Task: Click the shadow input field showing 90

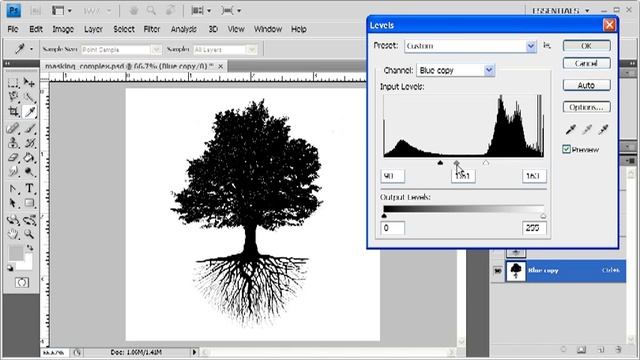Action: pyautogui.click(x=393, y=176)
